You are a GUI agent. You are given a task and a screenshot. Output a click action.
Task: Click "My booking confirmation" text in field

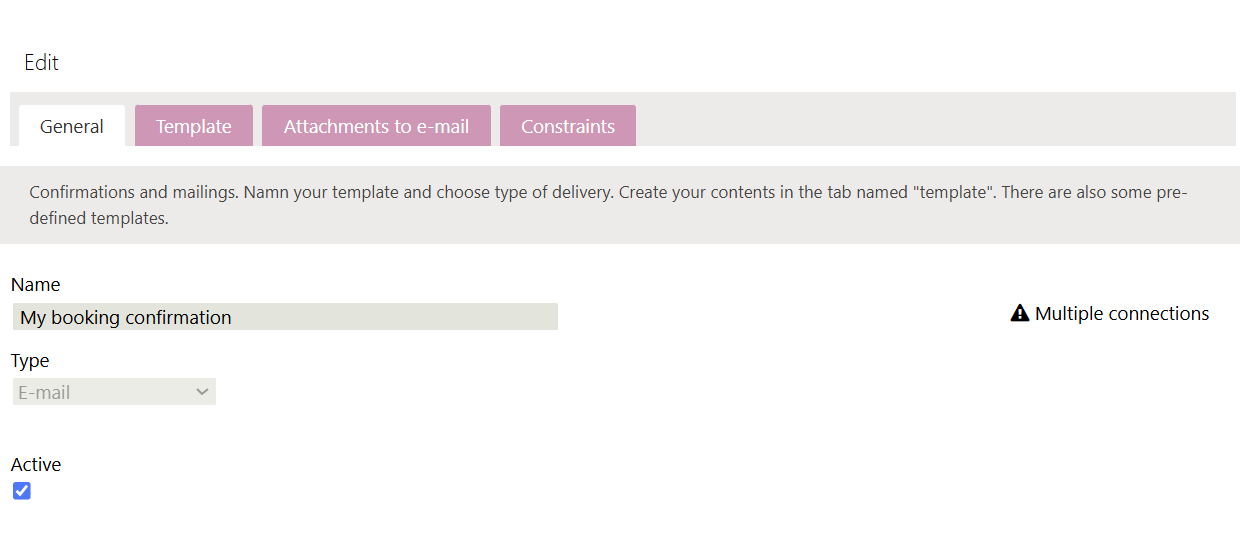pos(126,317)
